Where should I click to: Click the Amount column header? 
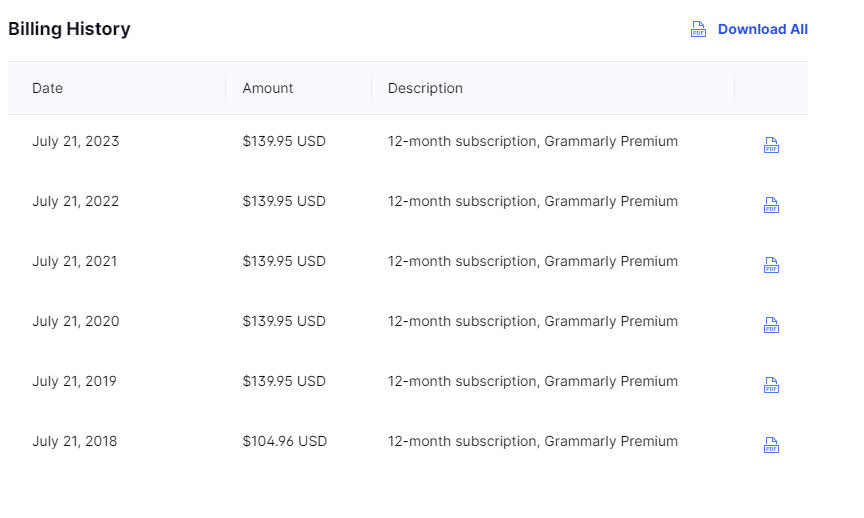(x=268, y=88)
